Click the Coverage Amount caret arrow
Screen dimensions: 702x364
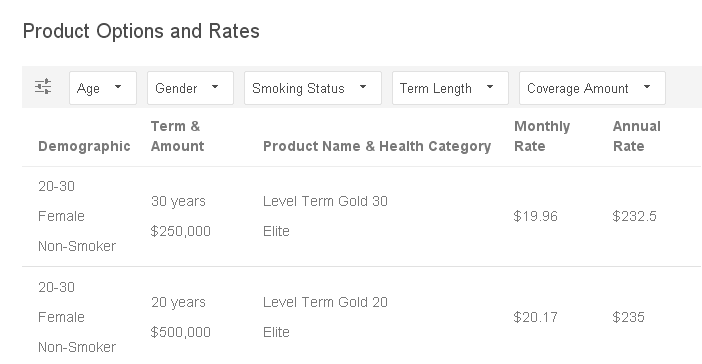(x=647, y=87)
